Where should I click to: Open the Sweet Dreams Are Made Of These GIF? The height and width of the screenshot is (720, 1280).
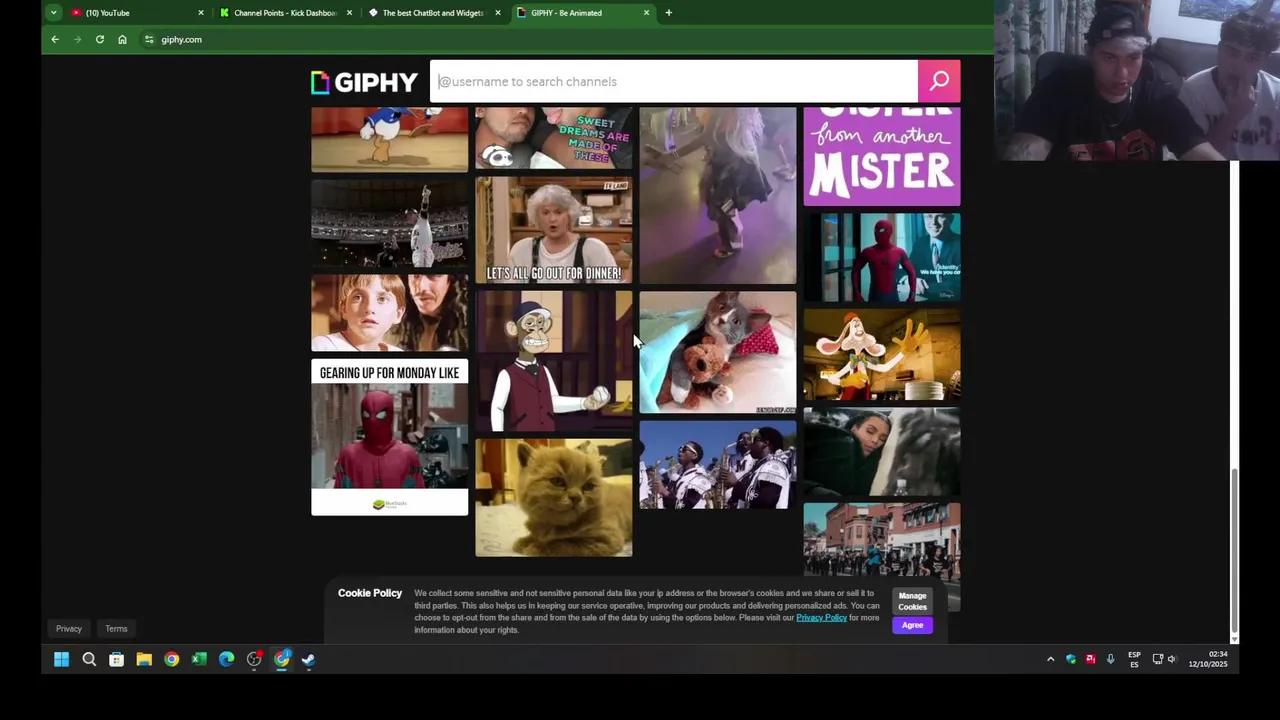click(553, 138)
